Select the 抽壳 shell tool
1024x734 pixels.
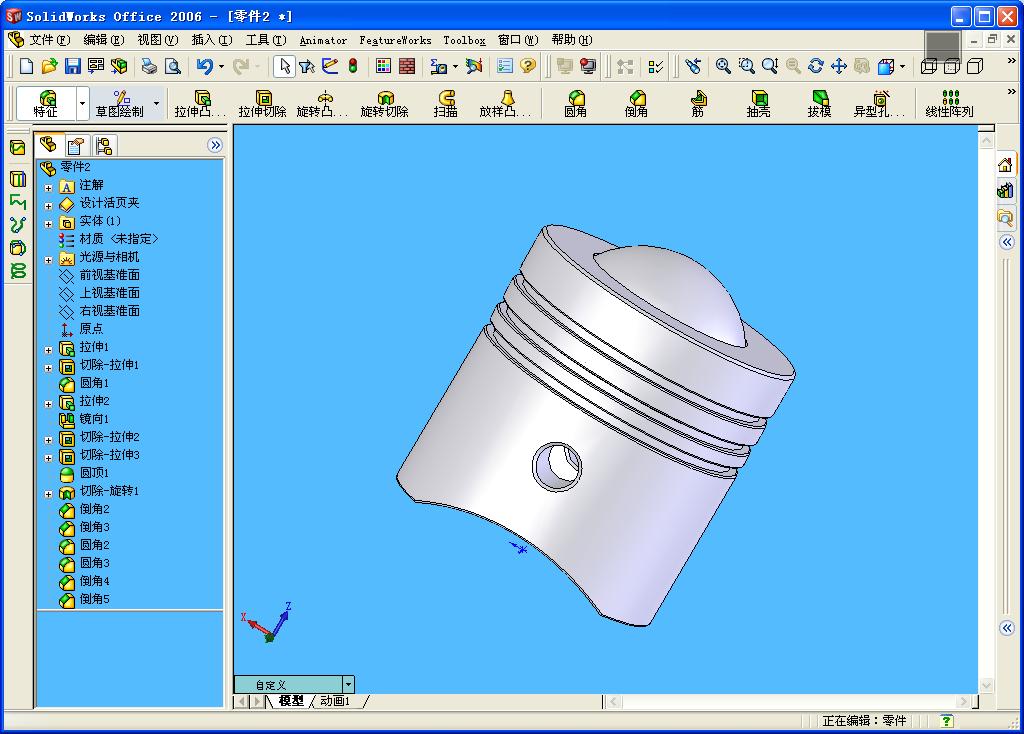click(758, 104)
